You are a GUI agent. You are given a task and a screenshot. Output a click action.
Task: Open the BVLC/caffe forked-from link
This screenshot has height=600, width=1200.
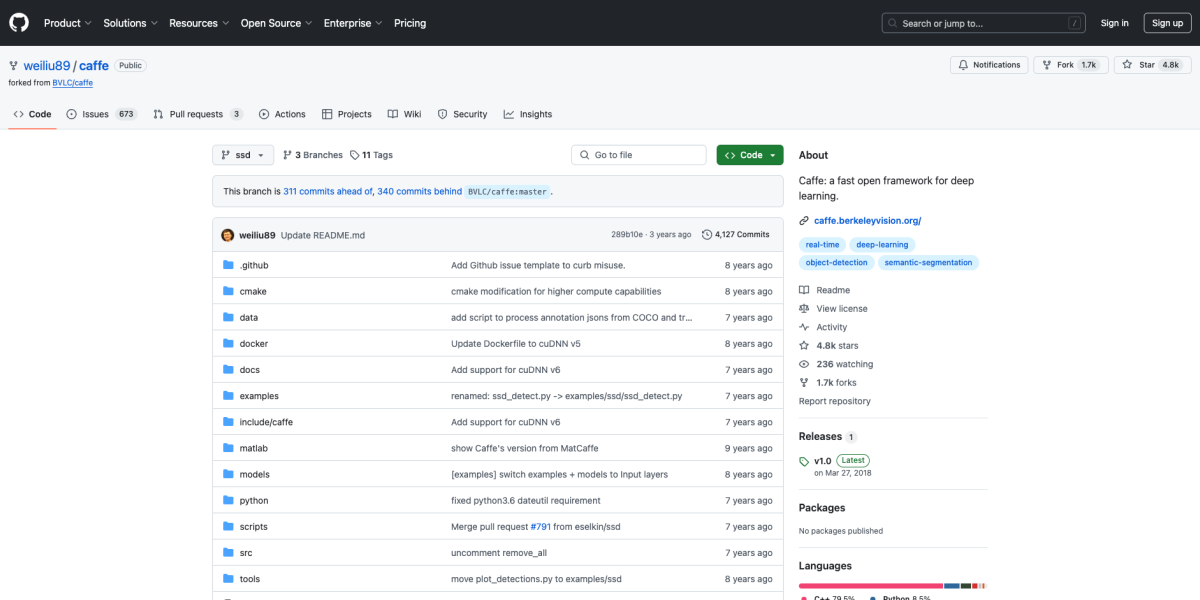73,83
